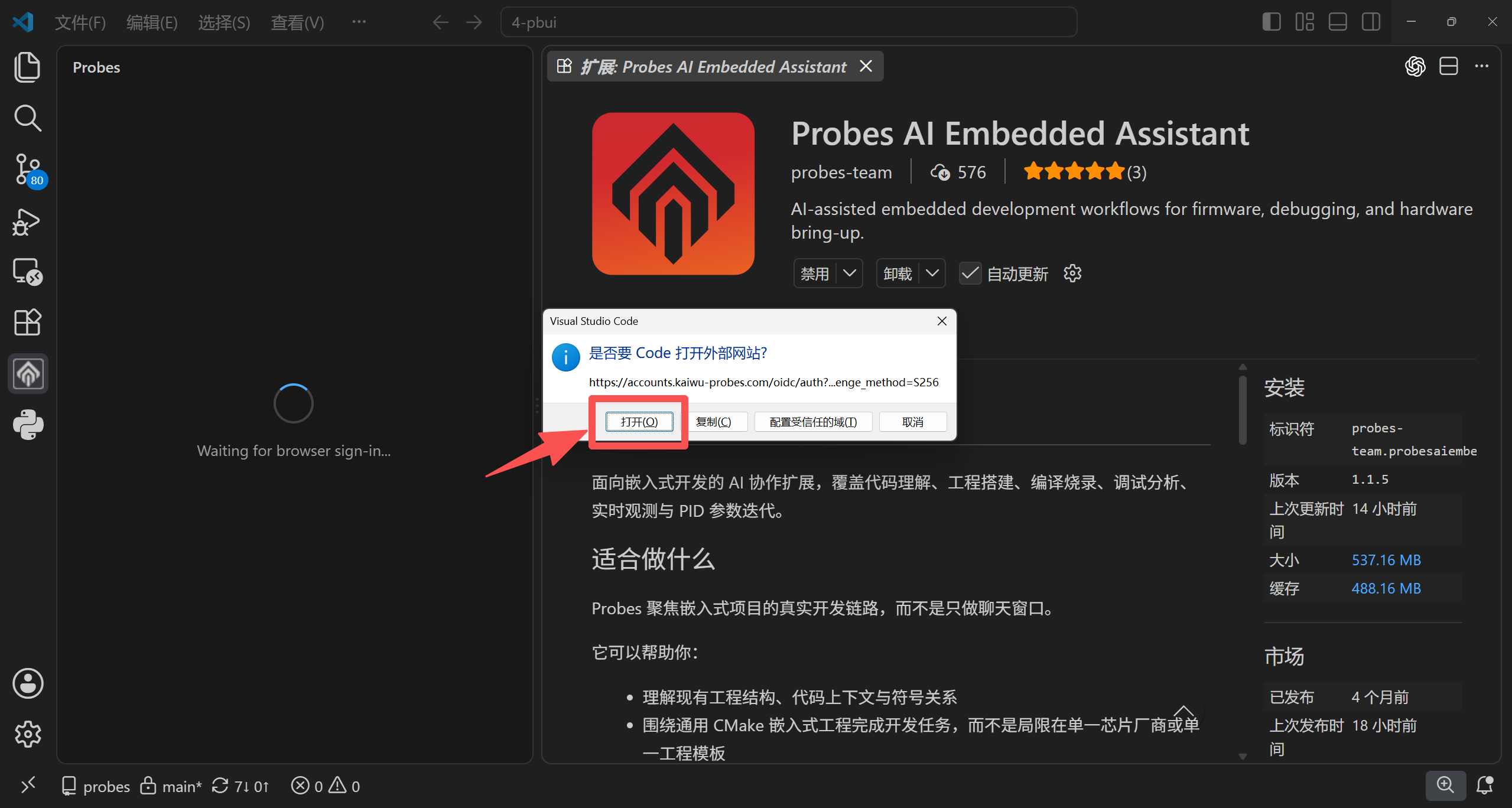Open the Selection (选择) menu
1512x808 pixels.
point(224,22)
